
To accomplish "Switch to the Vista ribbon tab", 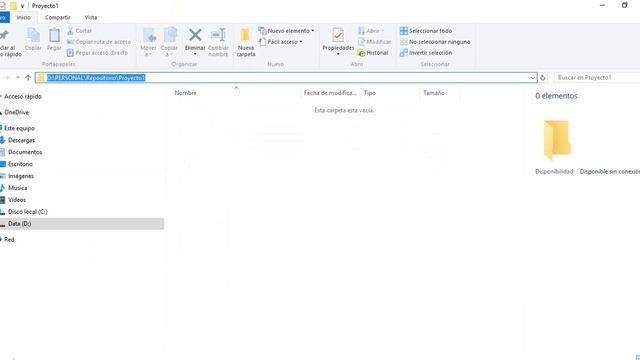I will 91,18.
